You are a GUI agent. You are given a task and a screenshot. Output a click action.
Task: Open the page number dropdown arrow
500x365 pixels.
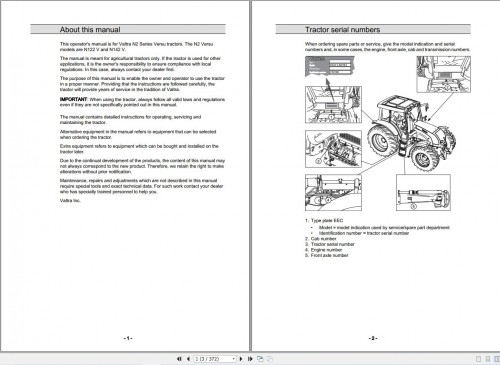(x=234, y=359)
